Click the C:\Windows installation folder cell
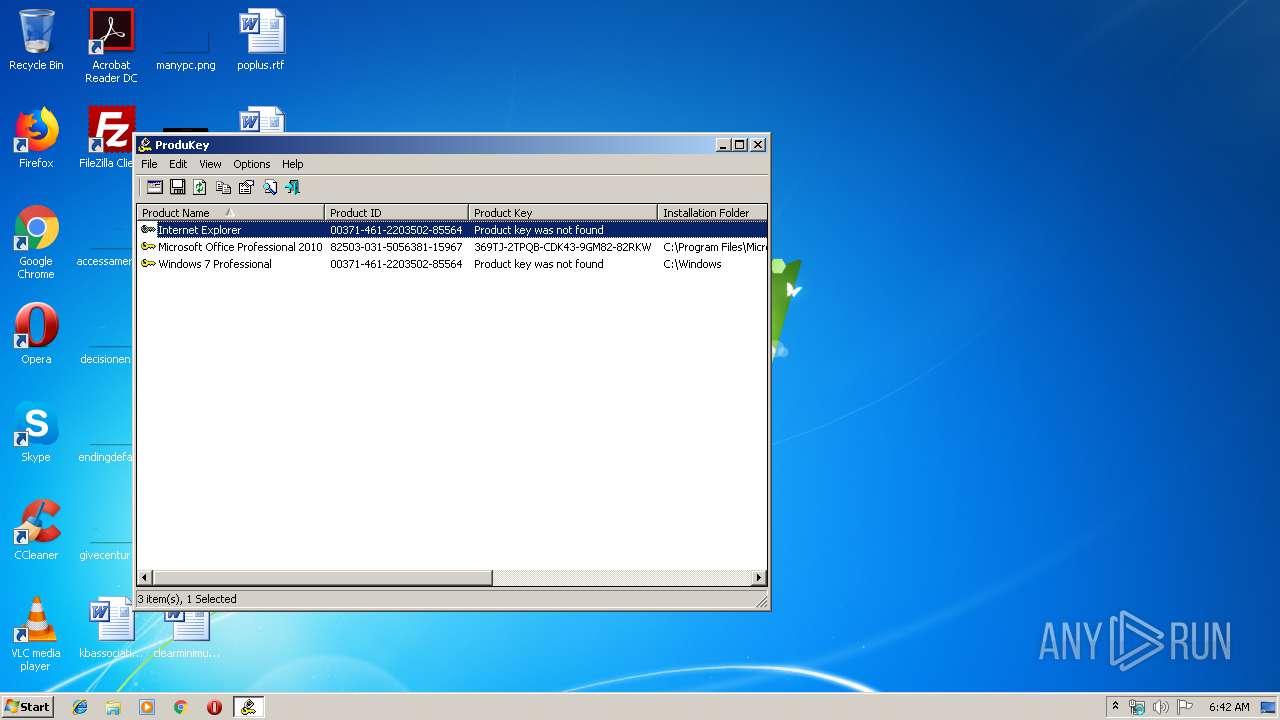The image size is (1280, 720). tap(692, 264)
